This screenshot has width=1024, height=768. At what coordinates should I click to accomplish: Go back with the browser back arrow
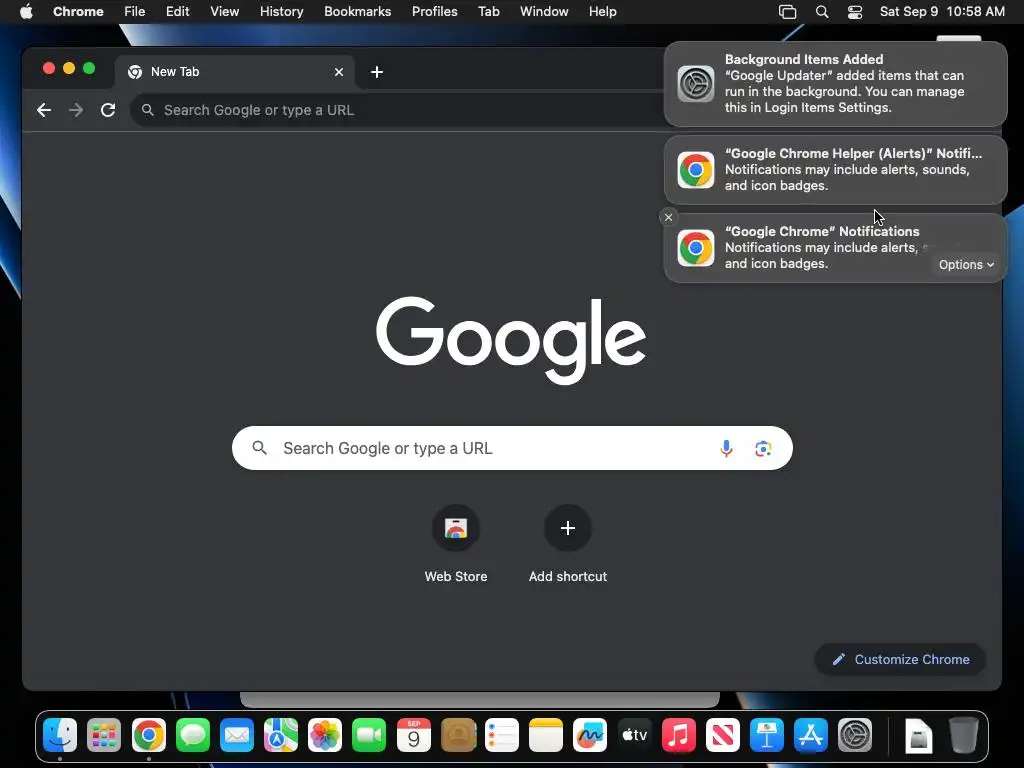point(44,110)
